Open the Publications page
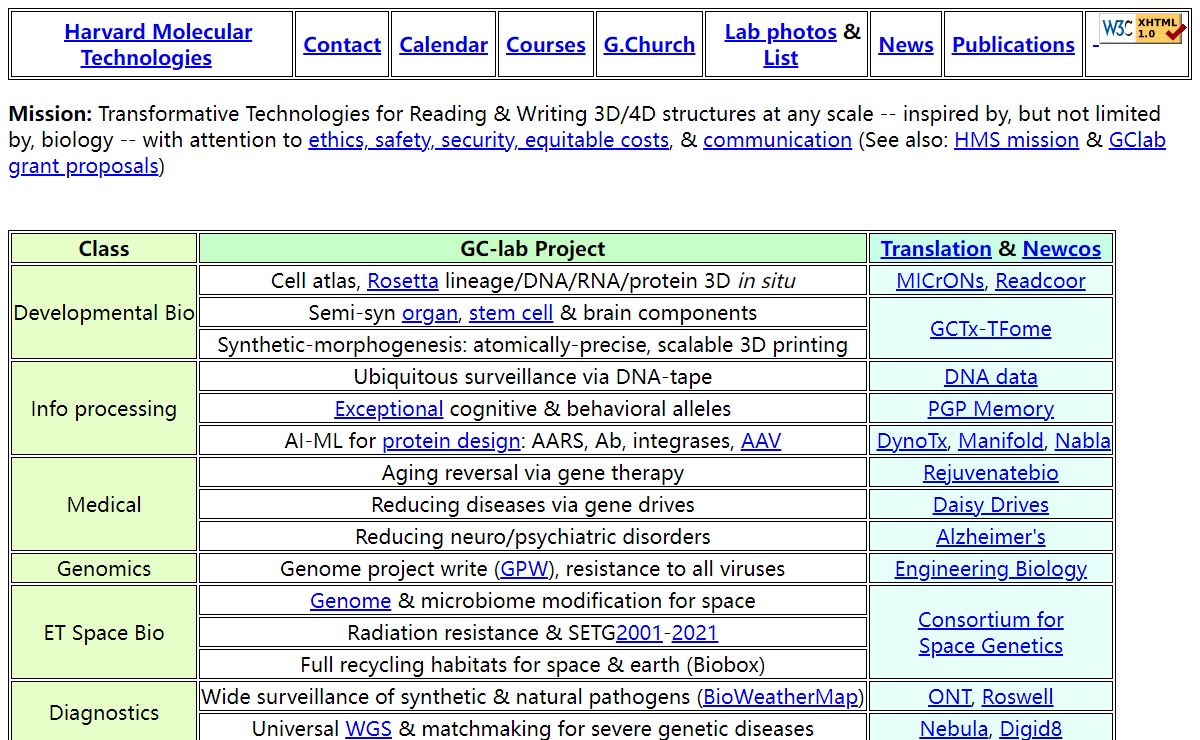Image resolution: width=1200 pixels, height=740 pixels. click(1013, 45)
